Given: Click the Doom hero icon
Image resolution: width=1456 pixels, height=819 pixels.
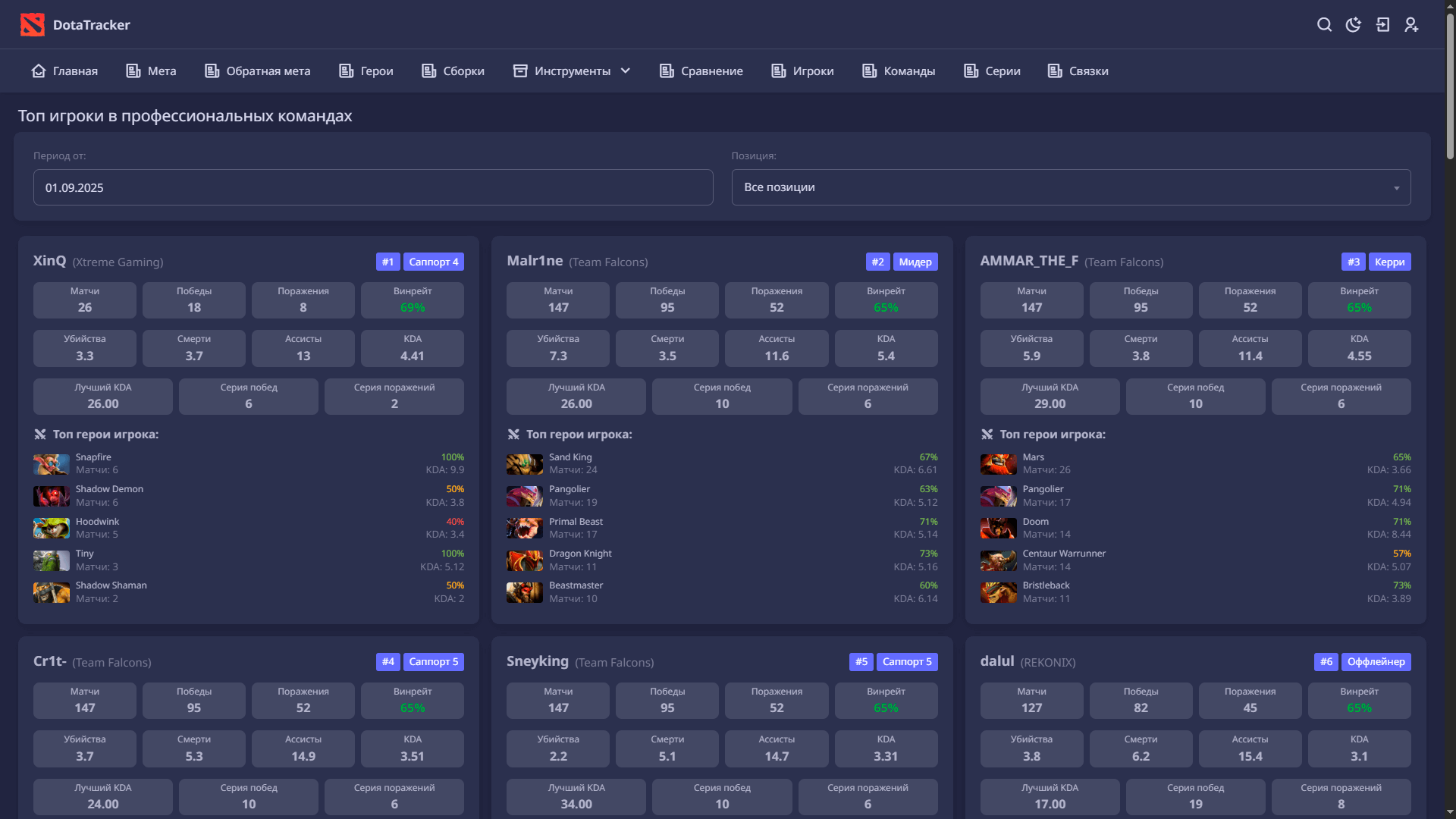Looking at the screenshot, I should (999, 528).
